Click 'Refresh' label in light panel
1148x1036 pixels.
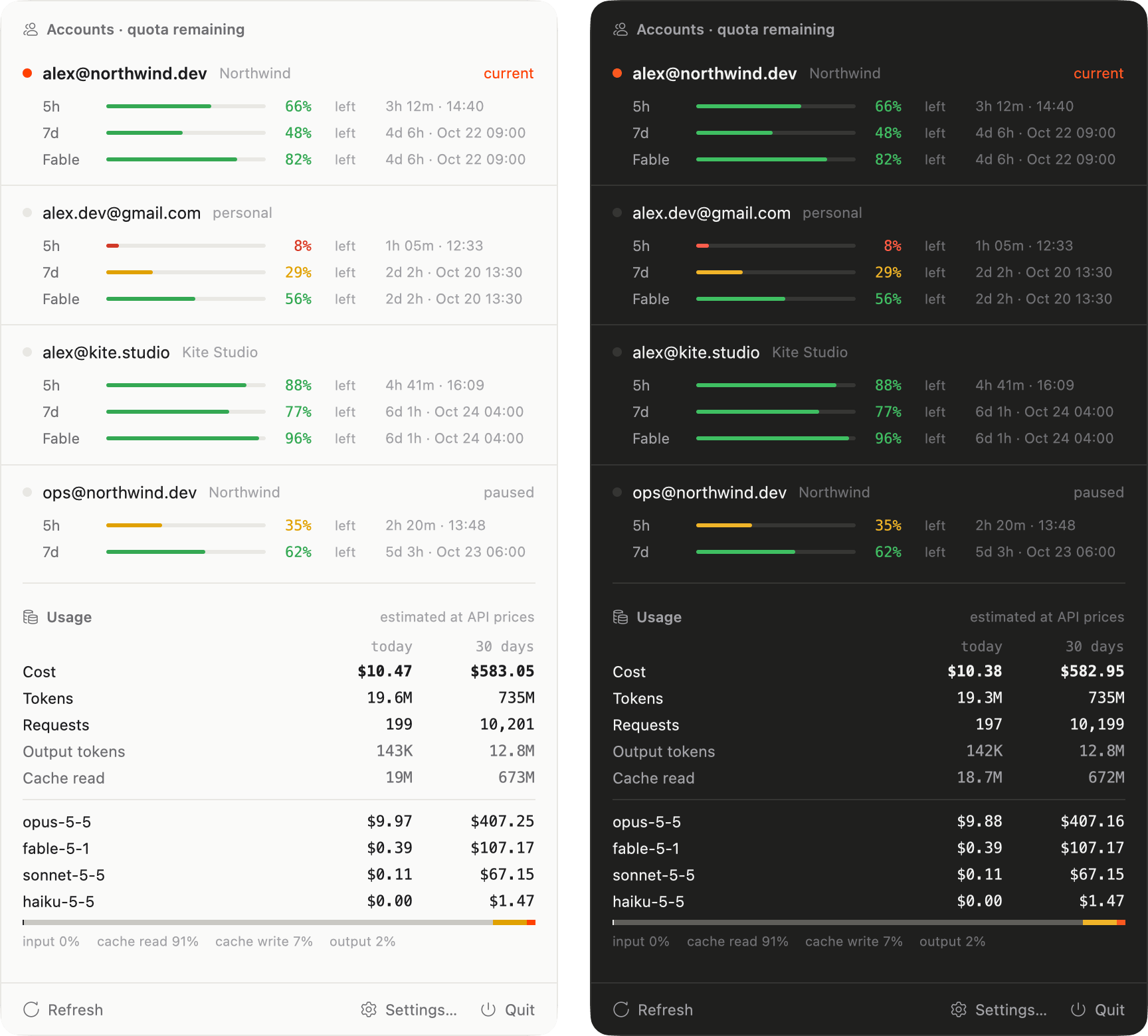[75, 1009]
